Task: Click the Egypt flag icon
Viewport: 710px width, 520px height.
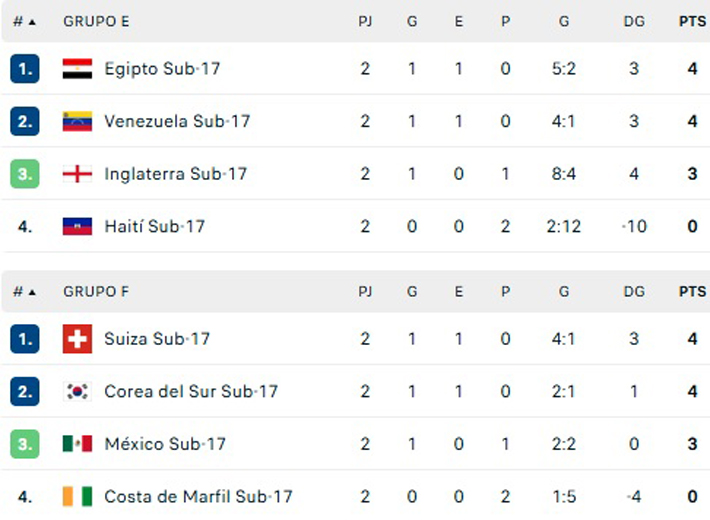Action: point(77,69)
